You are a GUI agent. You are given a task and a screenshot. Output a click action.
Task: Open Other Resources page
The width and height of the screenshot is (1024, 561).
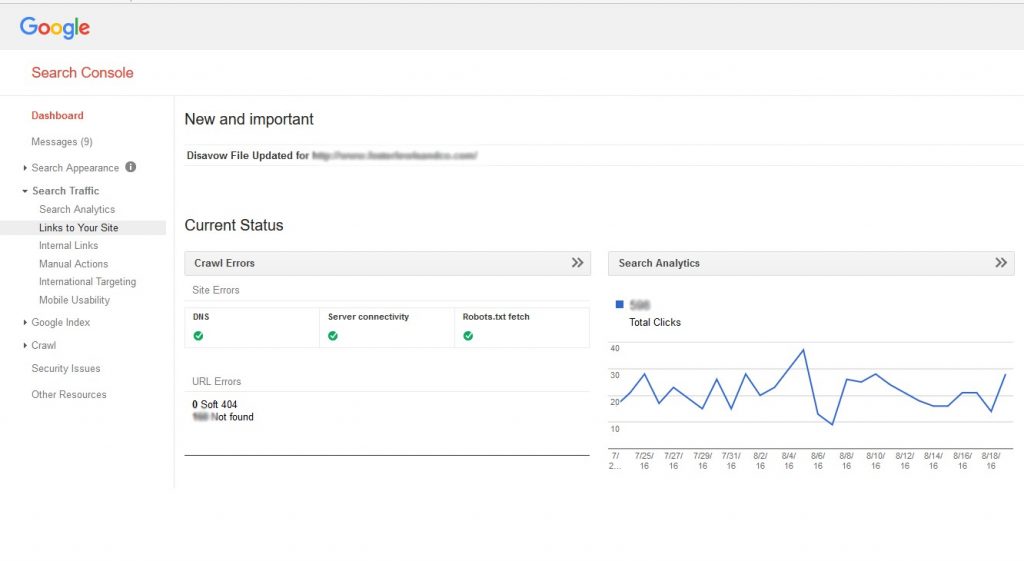click(69, 394)
